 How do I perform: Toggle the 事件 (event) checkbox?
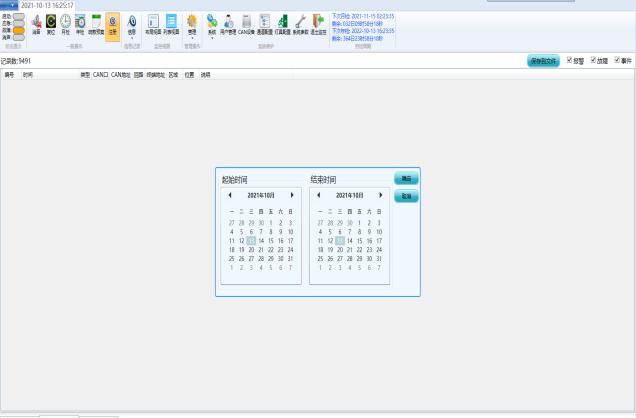click(x=616, y=61)
